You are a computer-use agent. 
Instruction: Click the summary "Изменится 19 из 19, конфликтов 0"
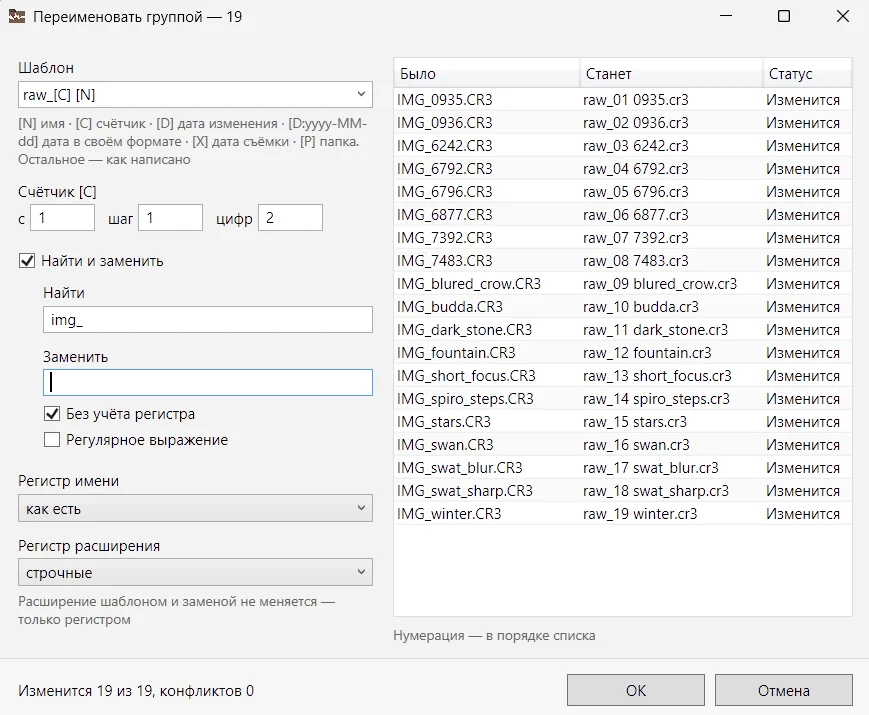coord(136,691)
